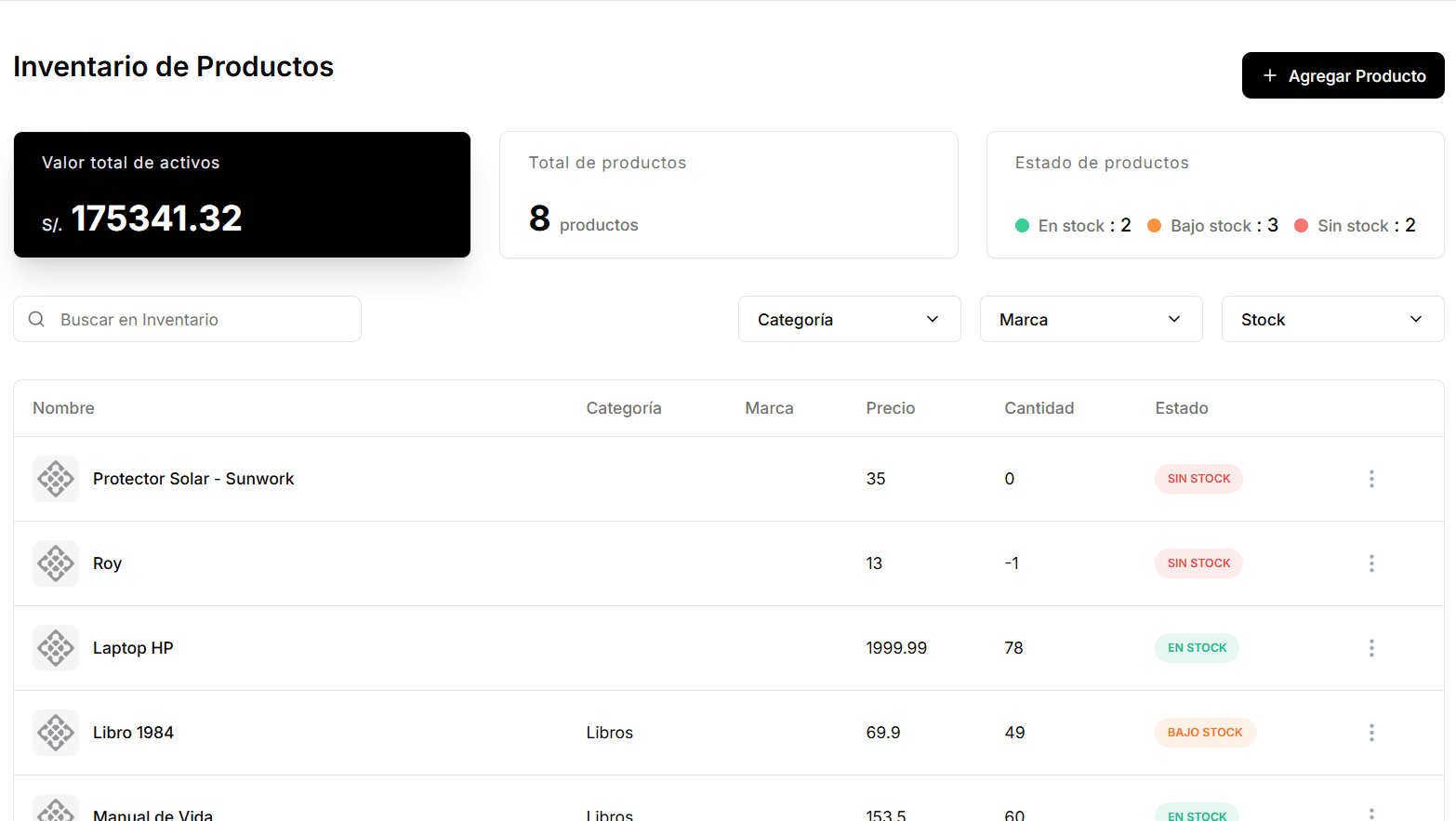Click quantity -1 in Roy row

click(x=1012, y=563)
